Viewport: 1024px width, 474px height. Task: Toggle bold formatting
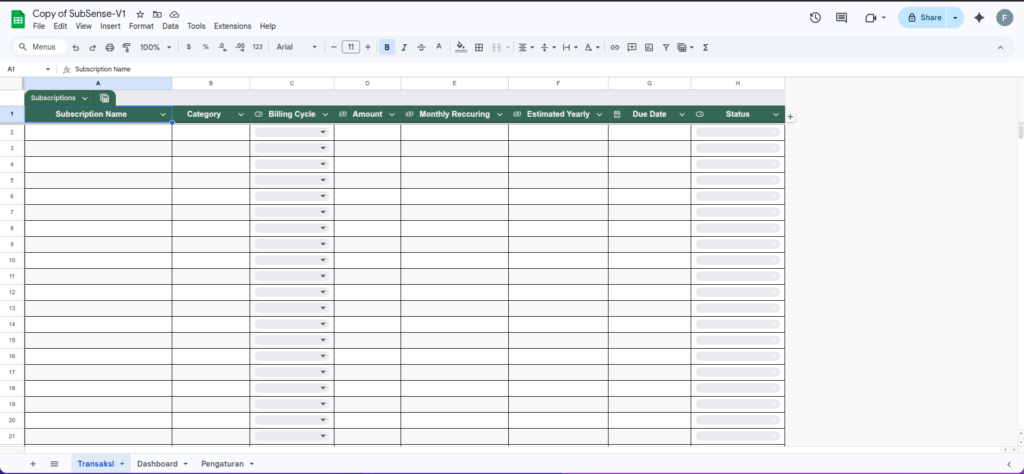(387, 47)
